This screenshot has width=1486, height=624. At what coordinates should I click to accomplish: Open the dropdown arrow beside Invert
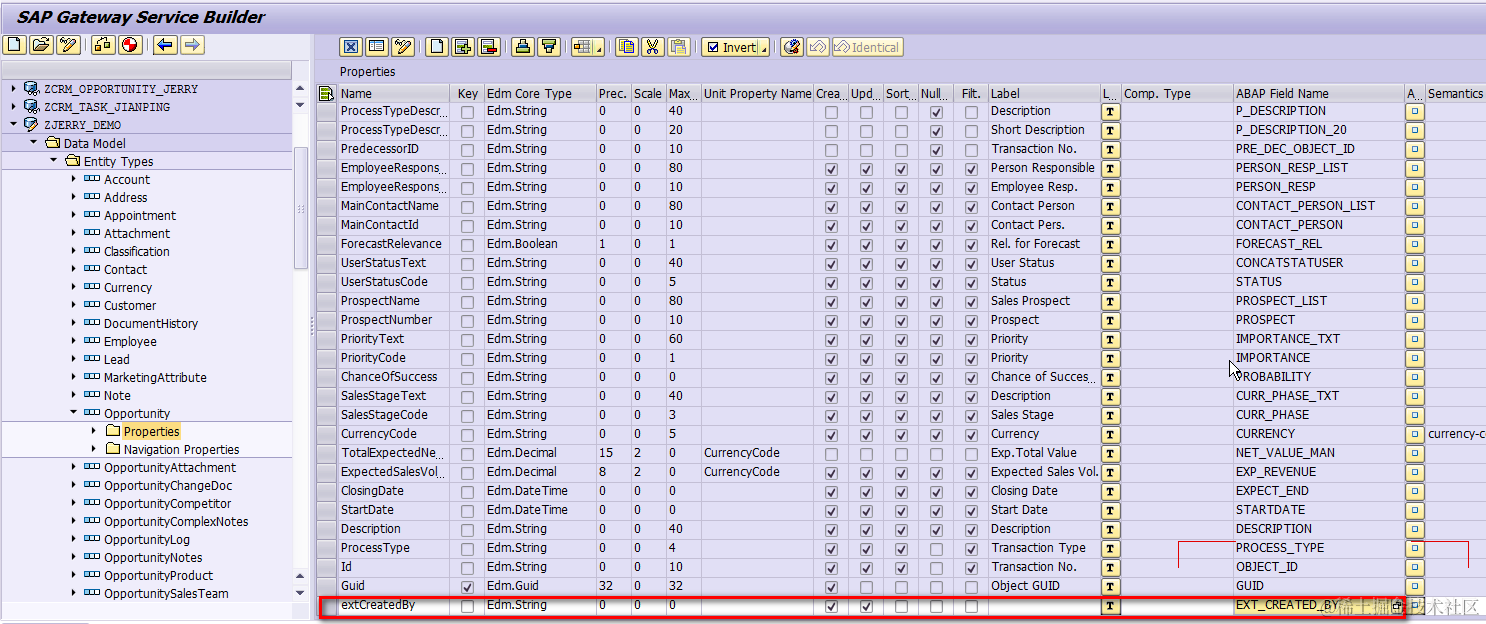pyautogui.click(x=764, y=48)
